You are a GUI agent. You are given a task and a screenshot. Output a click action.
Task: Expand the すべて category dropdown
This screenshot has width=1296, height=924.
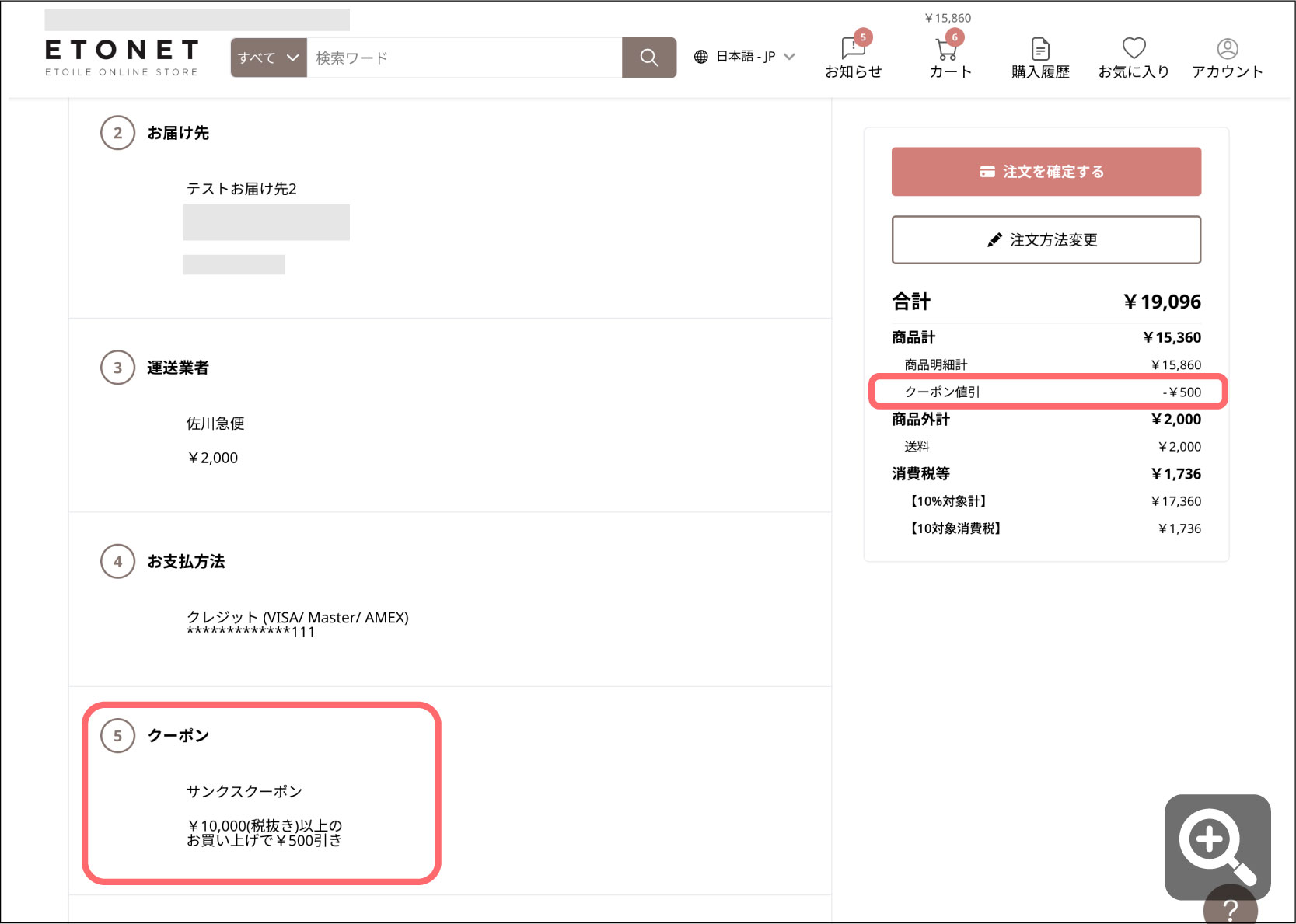[269, 58]
